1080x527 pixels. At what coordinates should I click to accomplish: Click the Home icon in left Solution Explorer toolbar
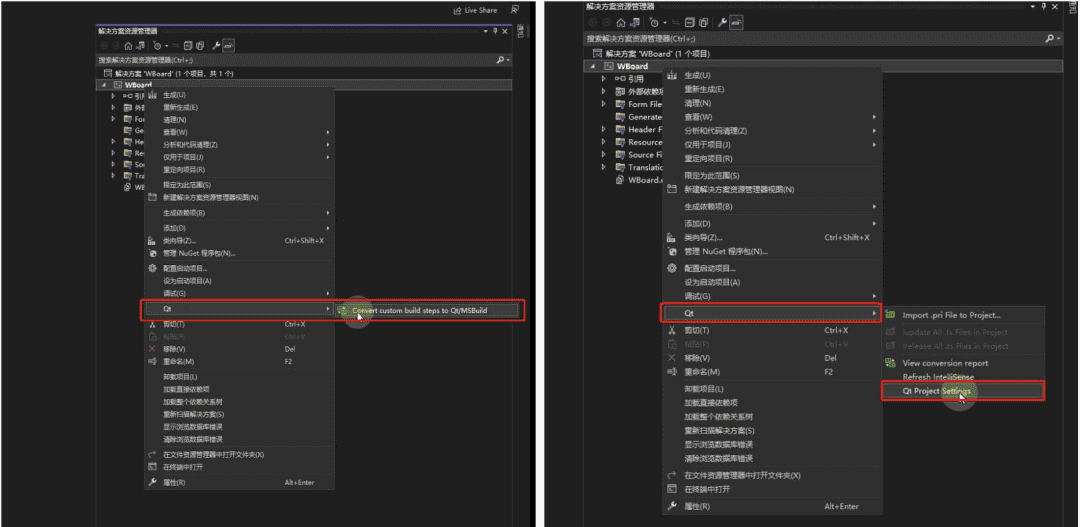[x=128, y=45]
